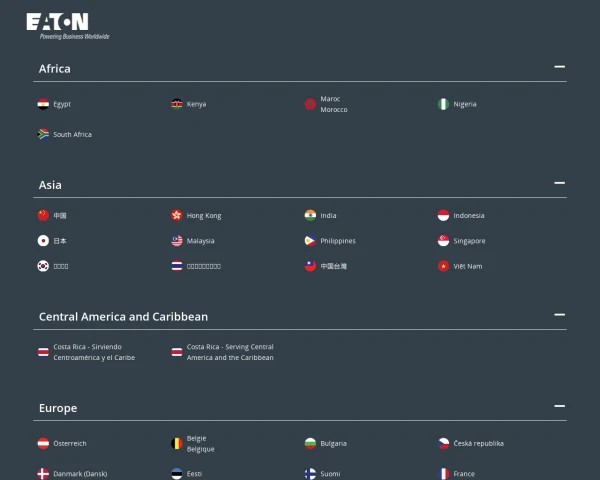Screen dimensions: 600x480
Task: Collapse Central America and Caribbean section
Action: click(559, 315)
